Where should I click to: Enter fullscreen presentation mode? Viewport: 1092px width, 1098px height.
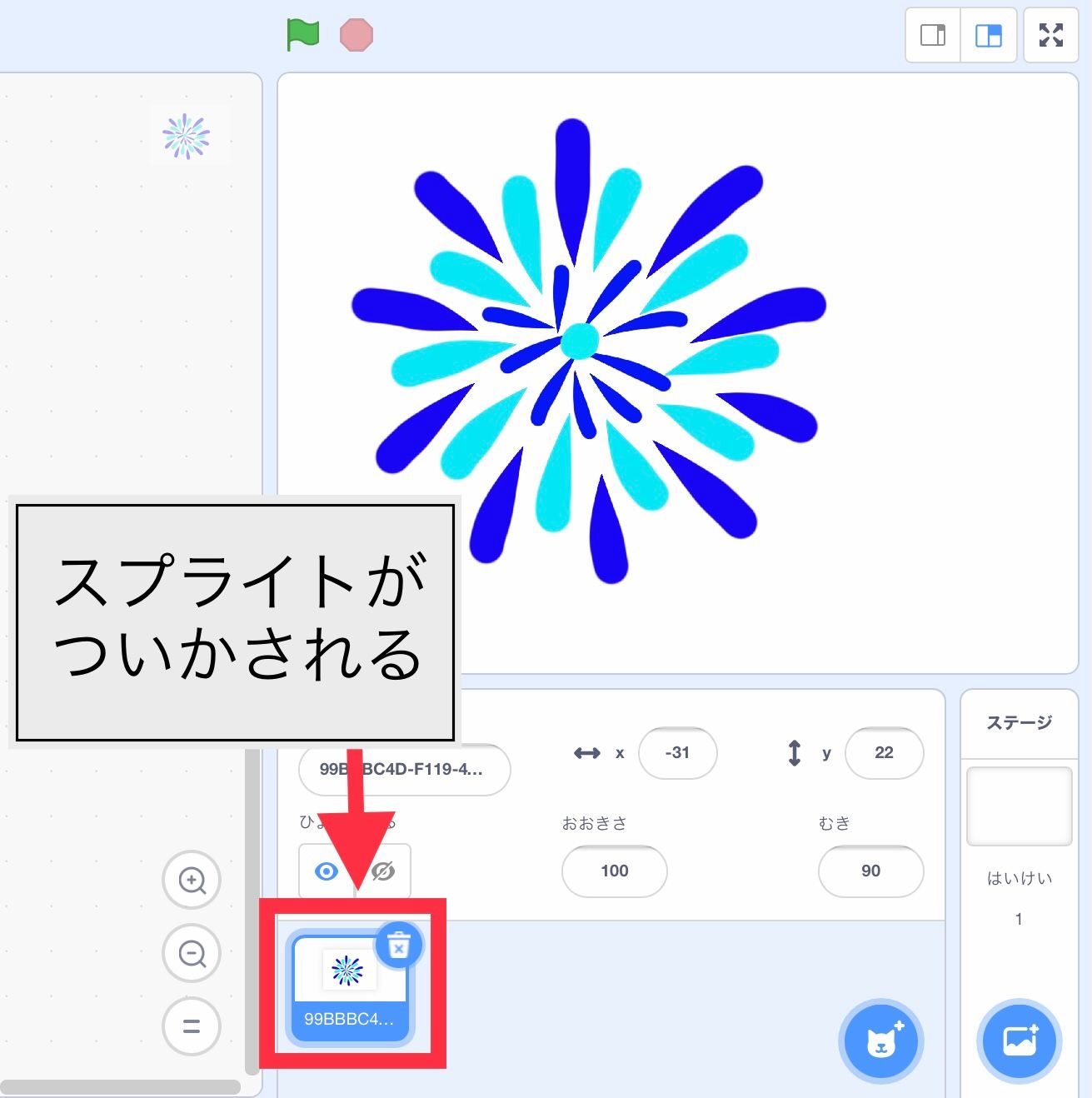[x=1051, y=34]
